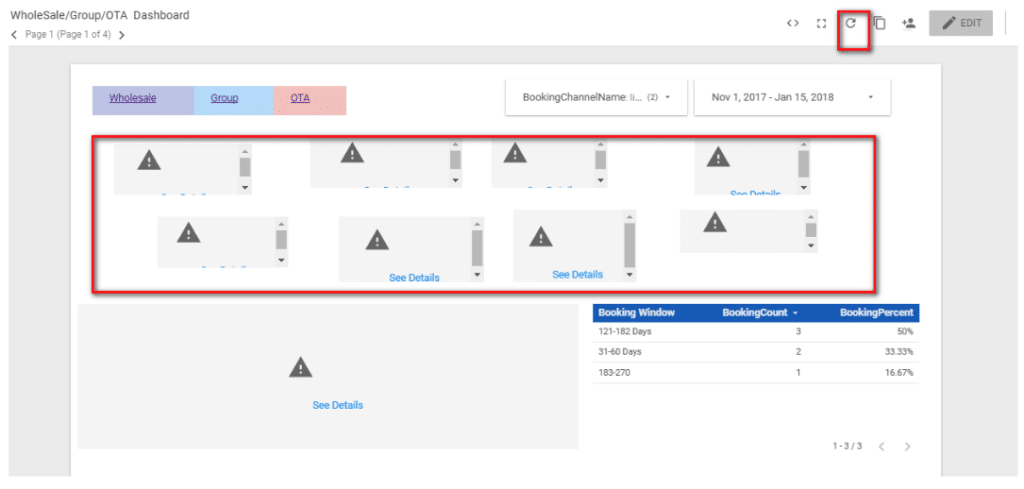The height and width of the screenshot is (489, 1024).
Task: Open the OTA link tab
Action: coord(300,99)
